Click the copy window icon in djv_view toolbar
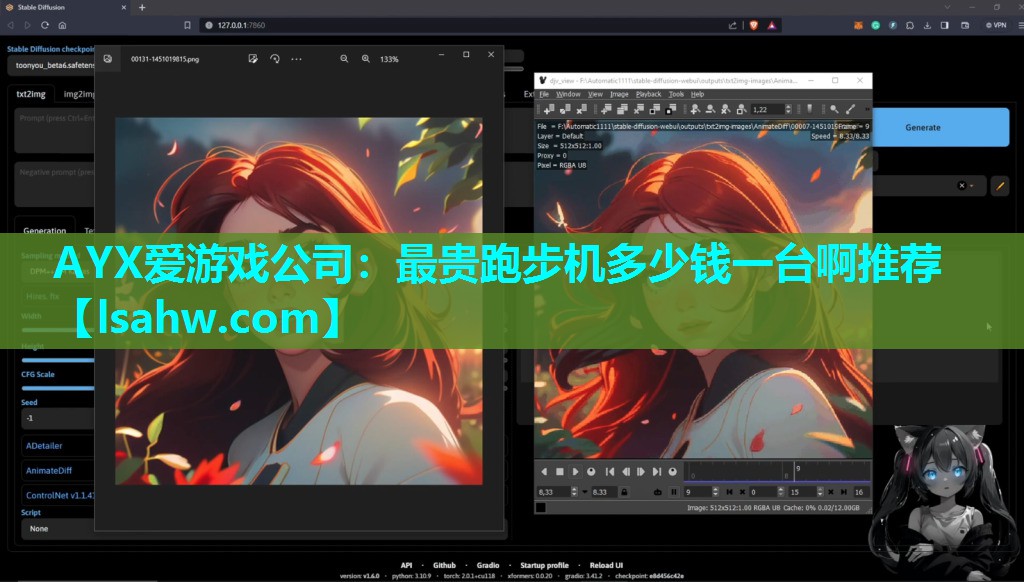 (x=565, y=109)
